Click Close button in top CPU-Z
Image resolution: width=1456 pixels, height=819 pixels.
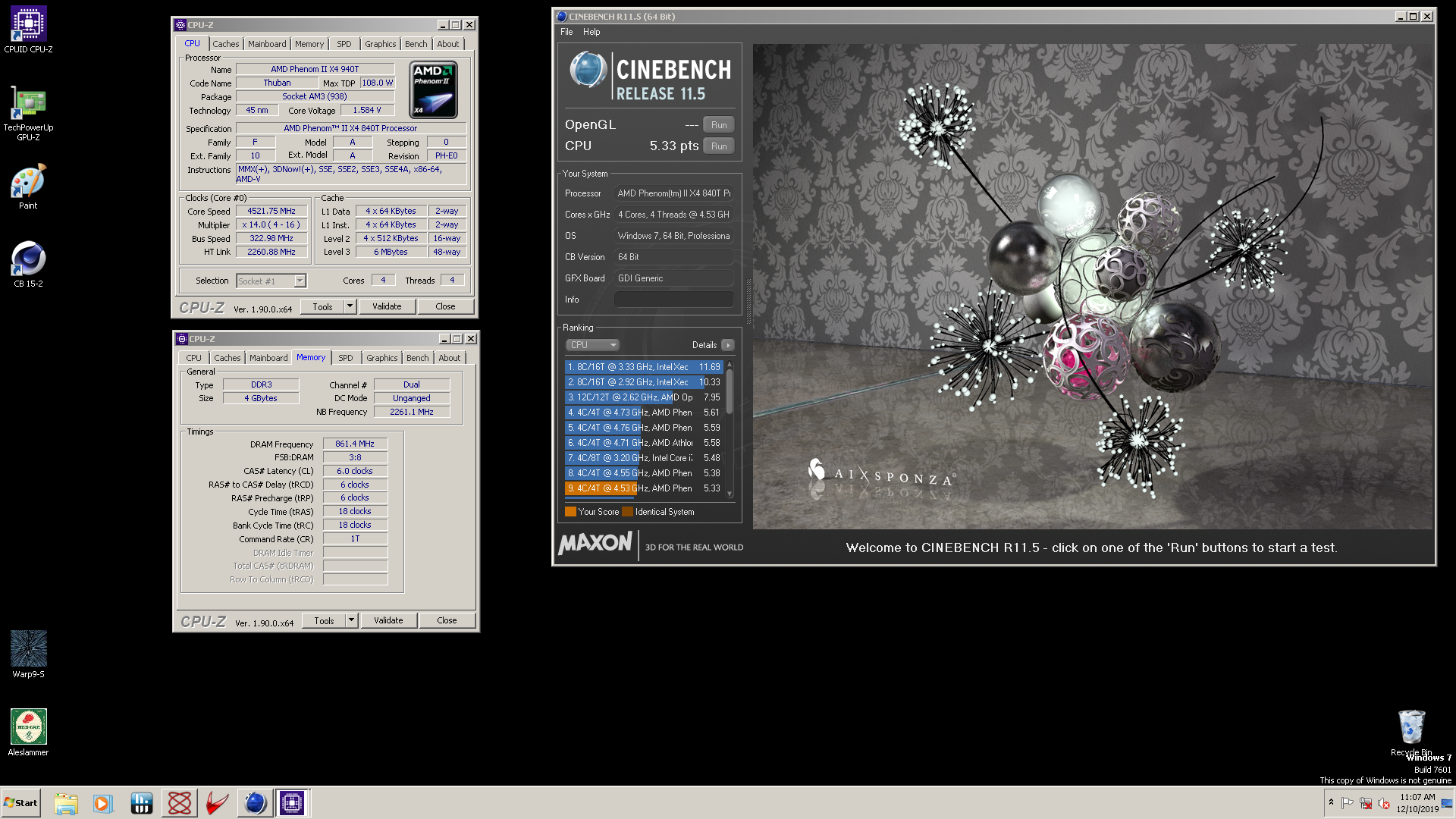pos(445,306)
